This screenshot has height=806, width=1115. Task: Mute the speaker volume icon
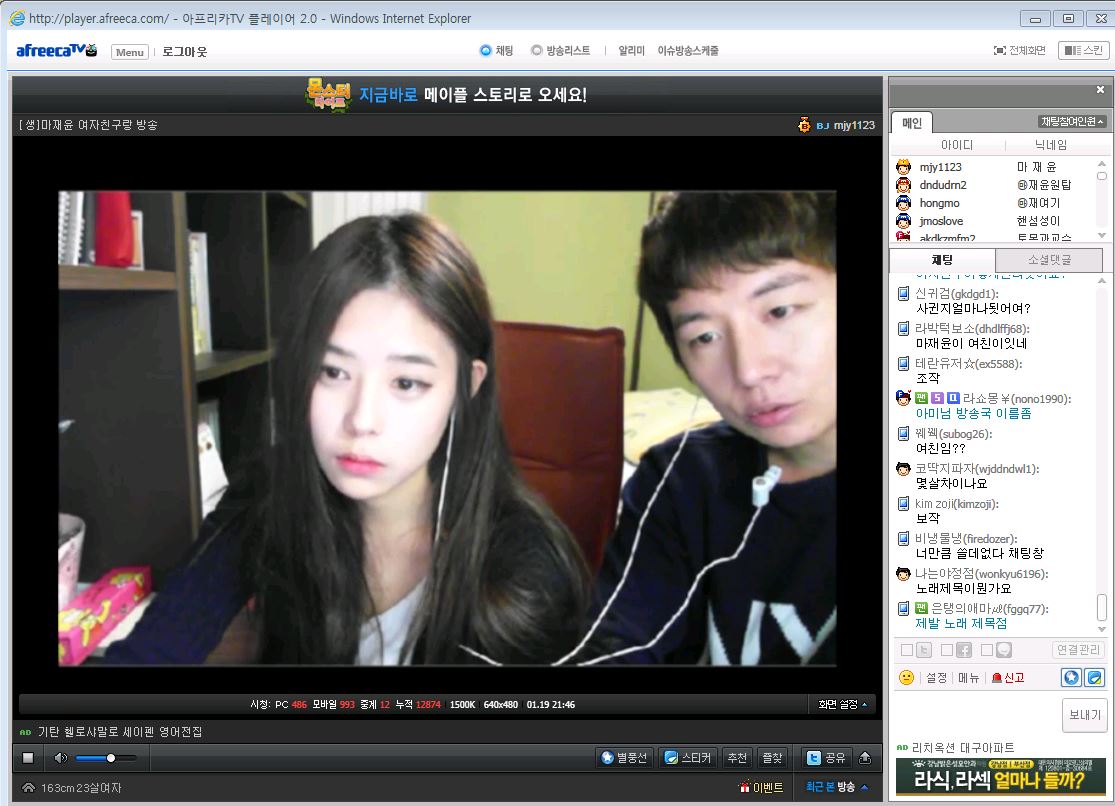[x=60, y=758]
